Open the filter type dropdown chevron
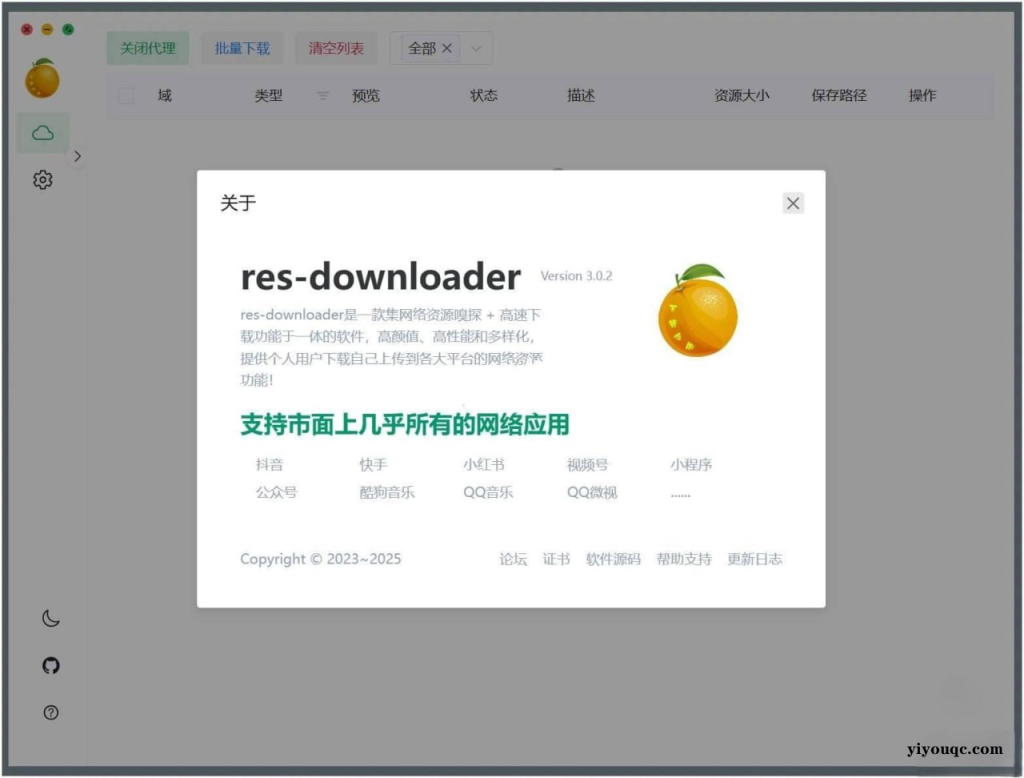This screenshot has height=778, width=1024. [475, 47]
